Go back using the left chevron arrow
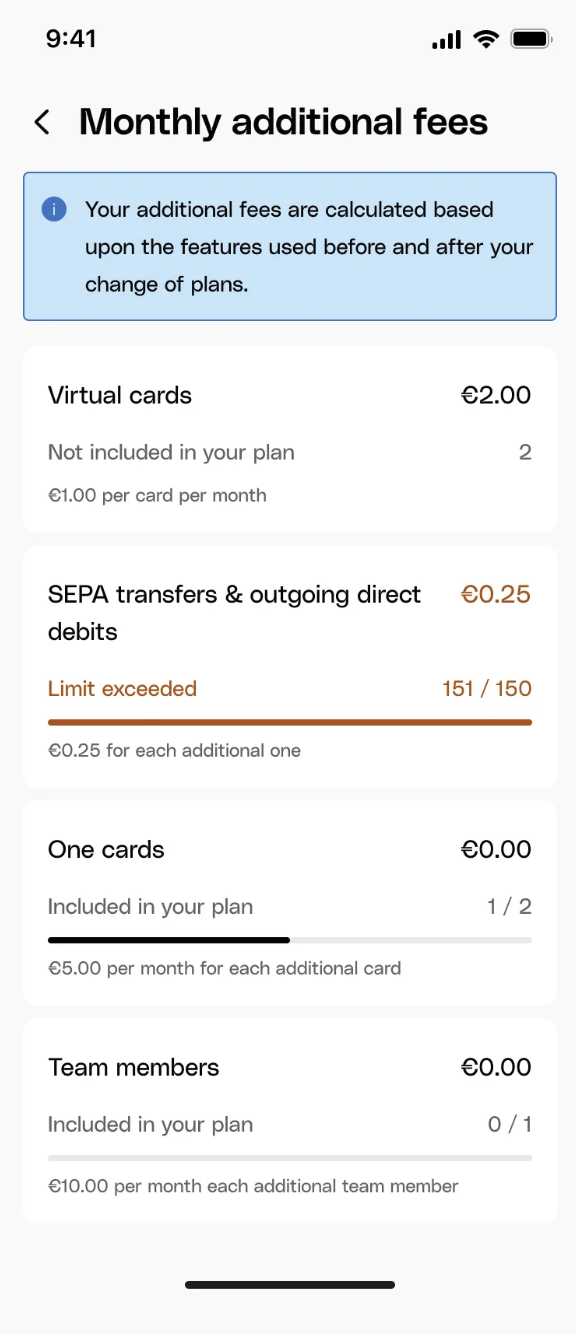576x1334 pixels. point(42,123)
